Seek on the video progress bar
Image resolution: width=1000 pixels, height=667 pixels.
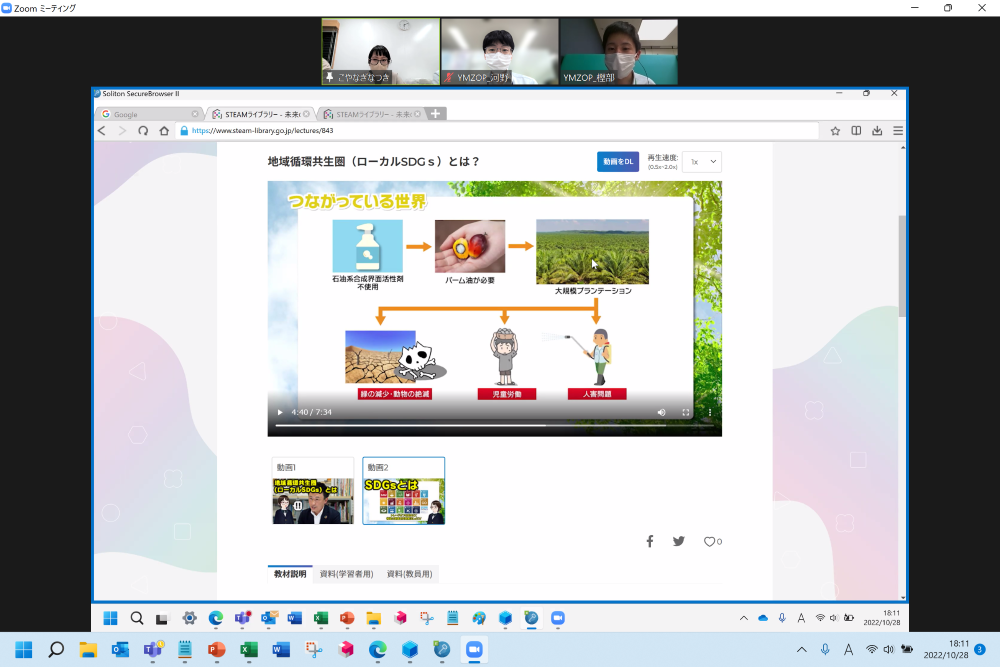click(495, 425)
